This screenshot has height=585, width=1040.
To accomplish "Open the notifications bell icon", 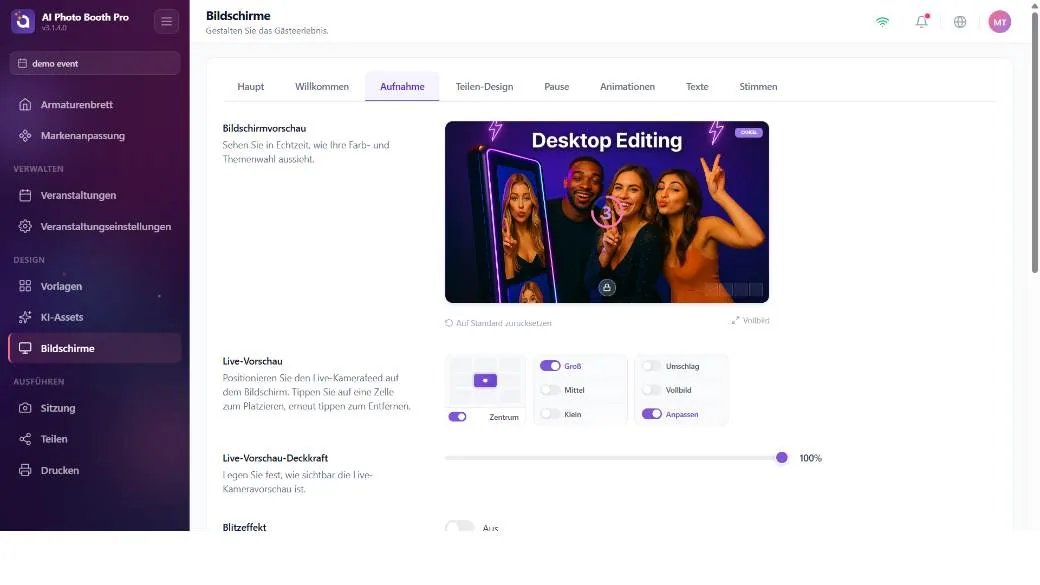I will (x=921, y=21).
